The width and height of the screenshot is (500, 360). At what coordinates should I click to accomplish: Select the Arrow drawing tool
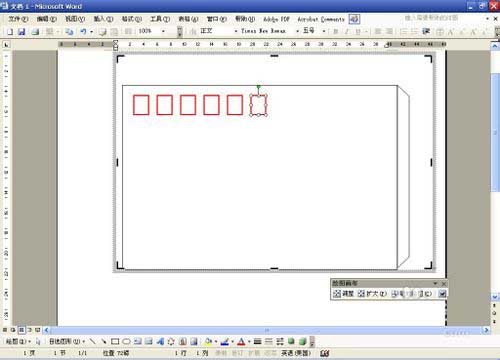pyautogui.click(x=104, y=341)
